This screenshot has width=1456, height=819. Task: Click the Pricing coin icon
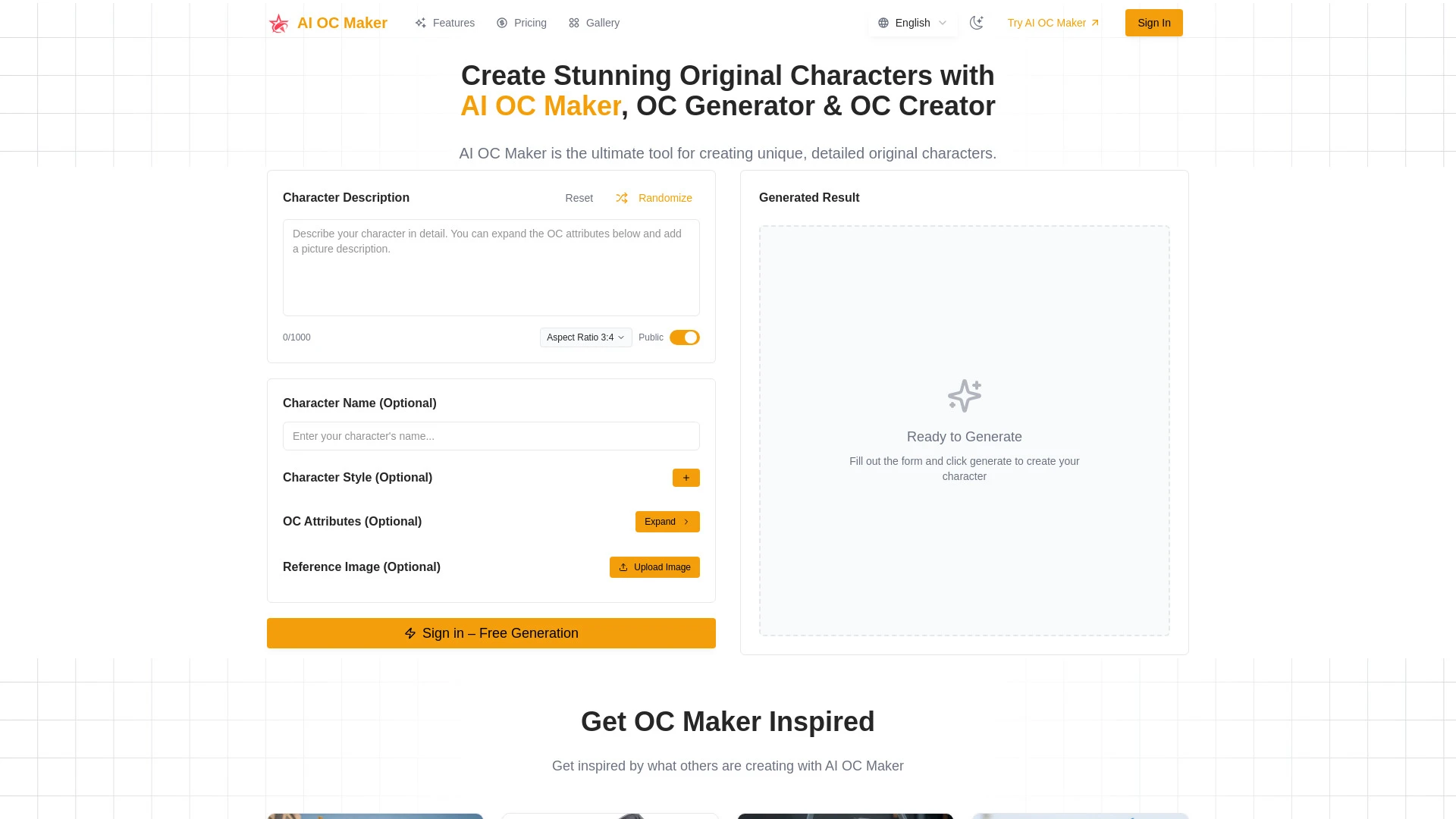point(502,23)
